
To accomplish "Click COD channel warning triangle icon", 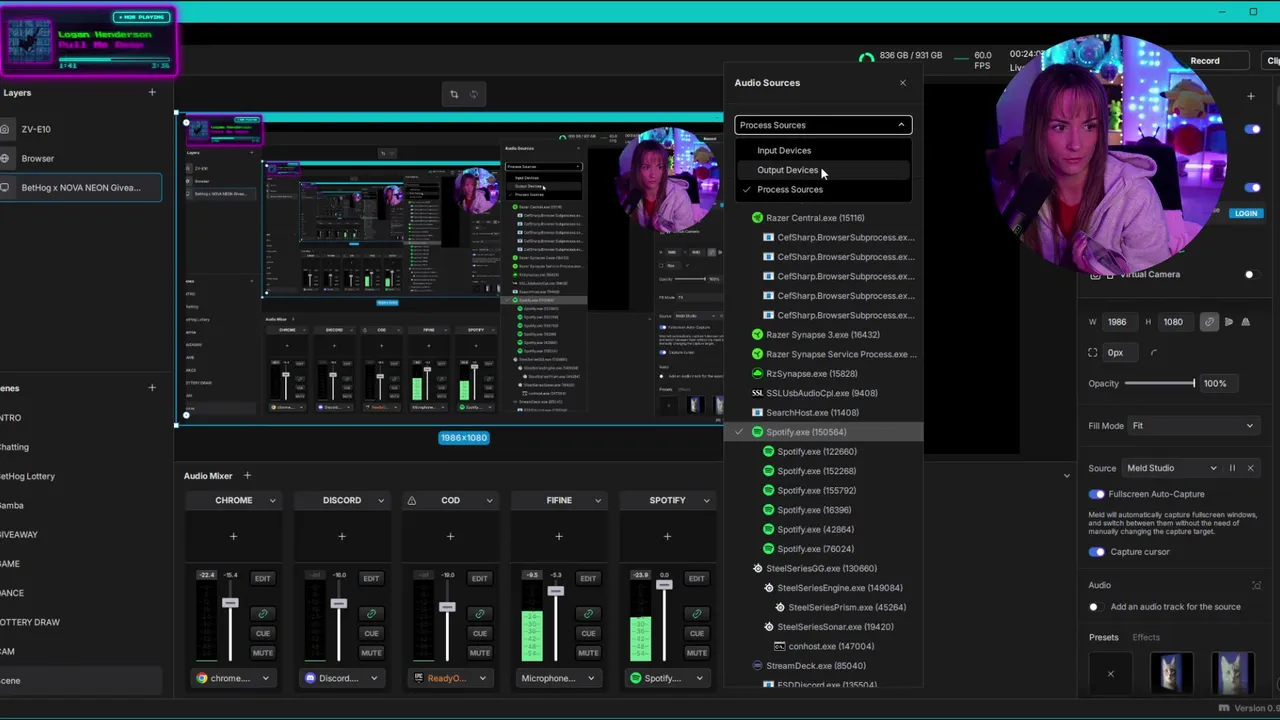I will coord(411,500).
